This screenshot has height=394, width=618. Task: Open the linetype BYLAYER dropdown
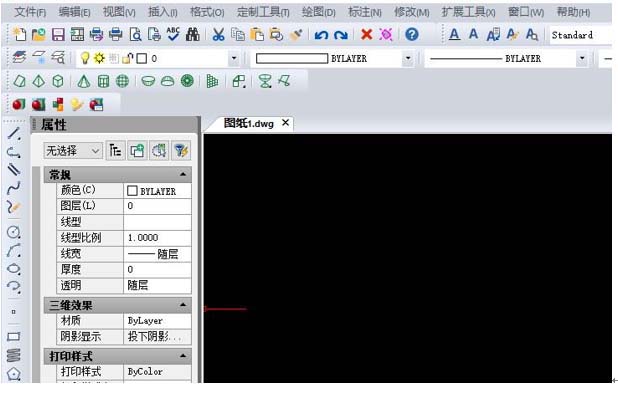[x=582, y=58]
